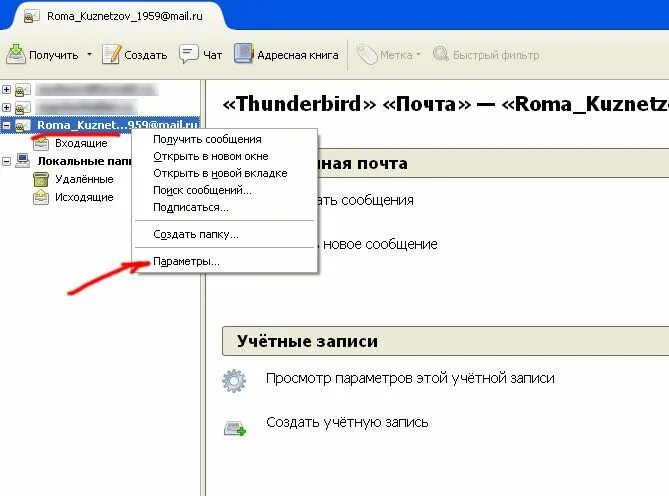Click the Удалённые trash icon

(x=41, y=179)
